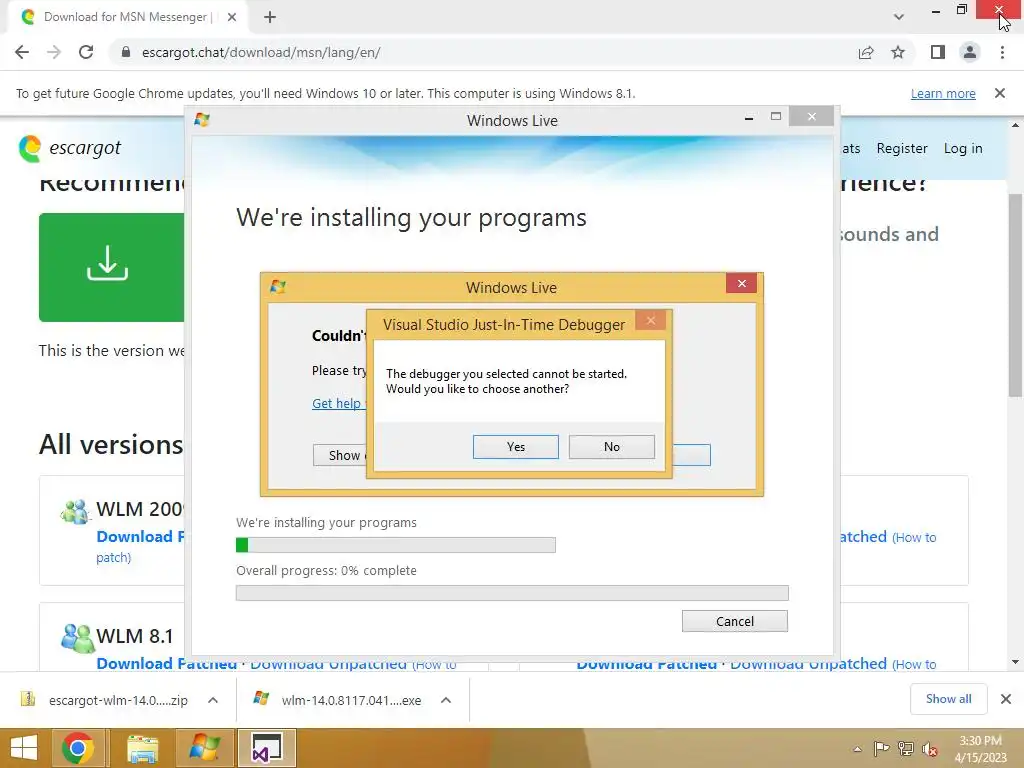
Task: Open Chrome tab search dropdown
Action: coord(899,17)
